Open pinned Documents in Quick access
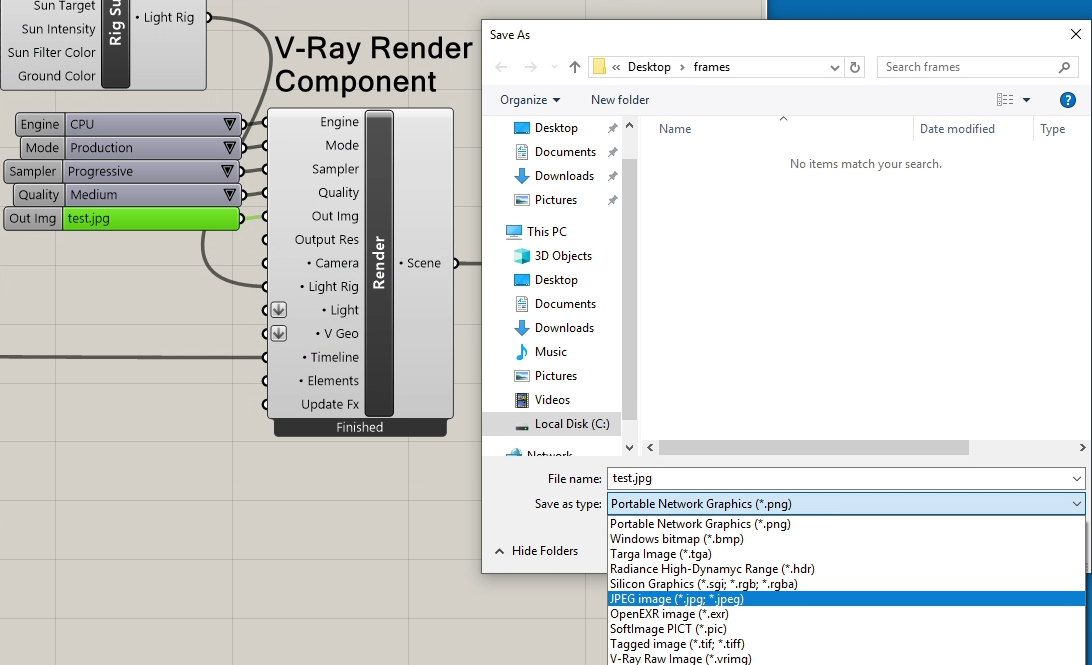The image size is (1092, 665). point(565,152)
